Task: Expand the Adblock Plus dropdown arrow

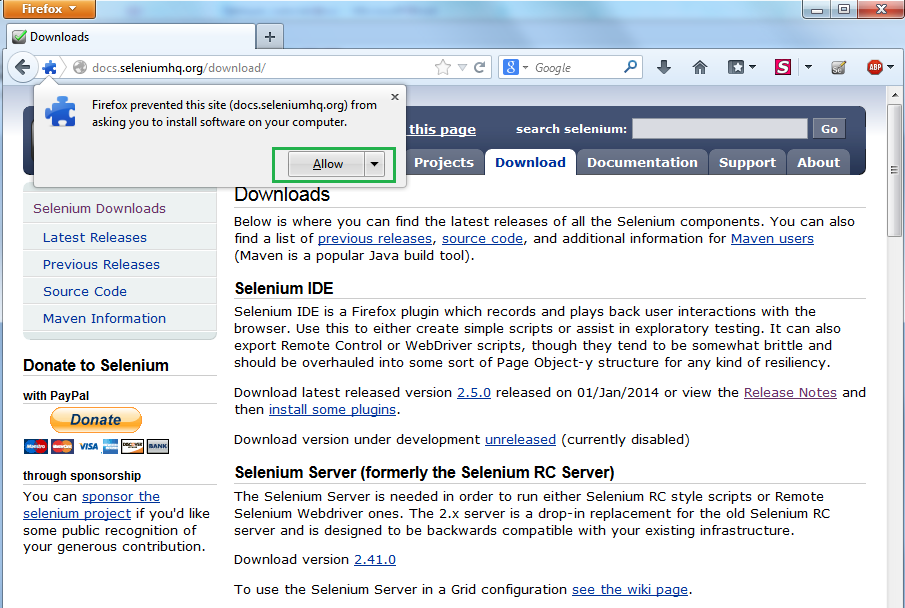Action: [x=890, y=68]
